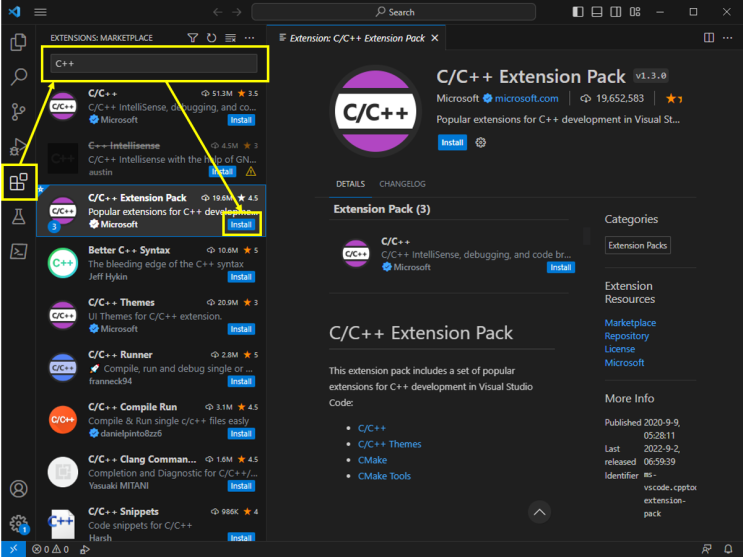Install C/C++ Compile Run extension
This screenshot has height=557, width=743.
pyautogui.click(x=241, y=434)
